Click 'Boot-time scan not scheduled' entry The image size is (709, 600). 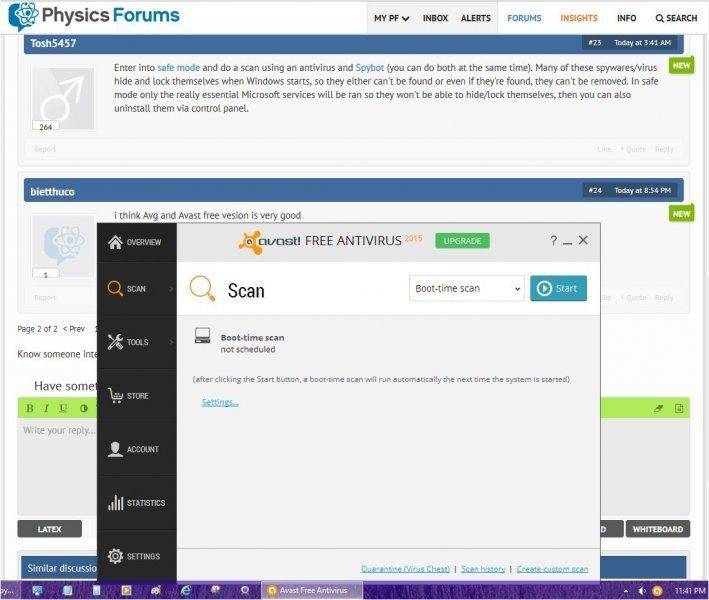coord(240,343)
